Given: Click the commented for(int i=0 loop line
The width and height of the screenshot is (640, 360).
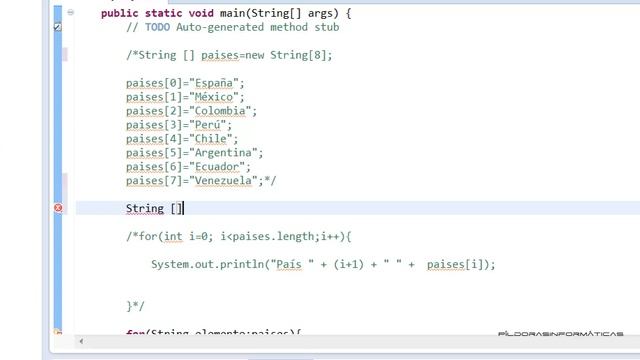Looking at the screenshot, I should 239,236.
